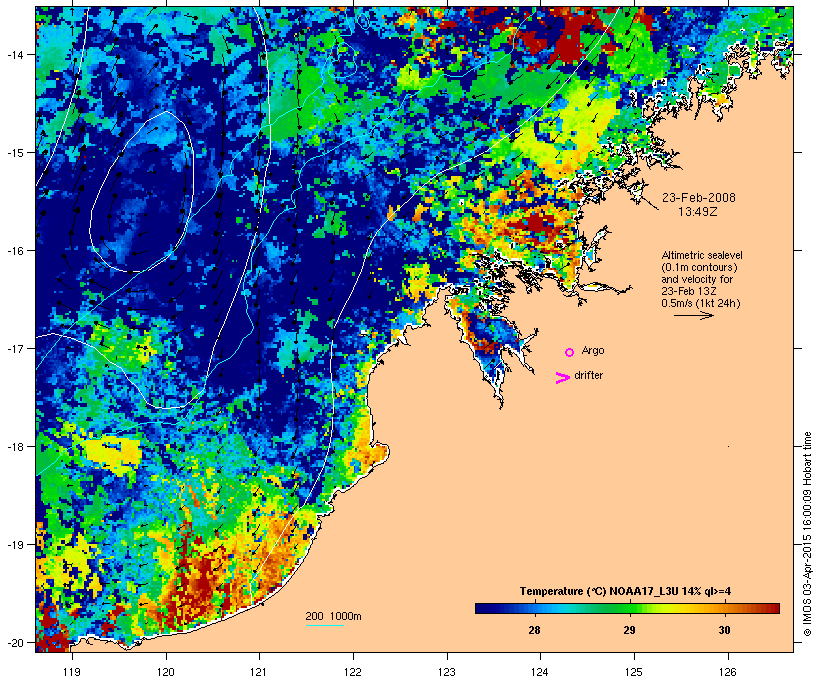Screen dimensions: 820x680
Task: Click the longitude '119' axis label
Action: tap(72, 672)
